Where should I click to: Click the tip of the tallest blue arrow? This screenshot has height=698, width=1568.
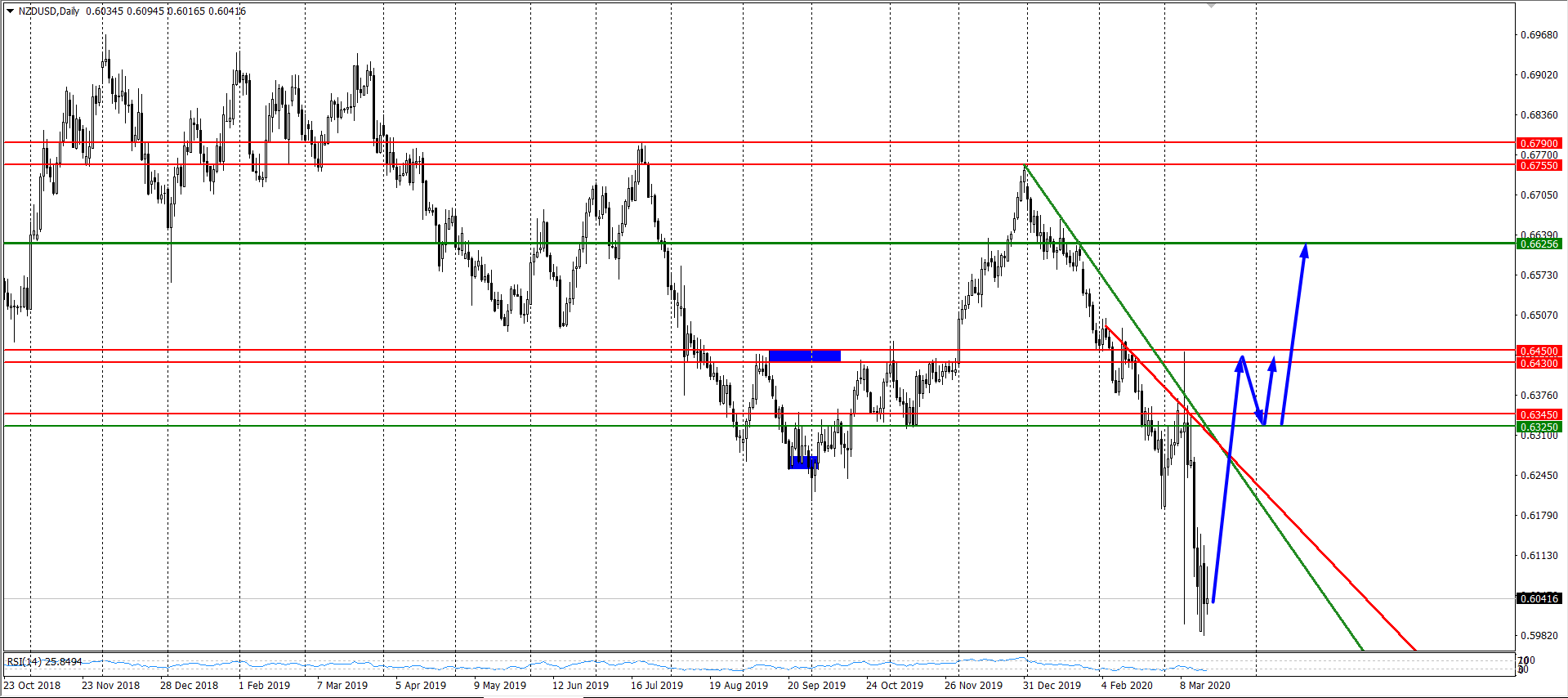(x=1305, y=247)
